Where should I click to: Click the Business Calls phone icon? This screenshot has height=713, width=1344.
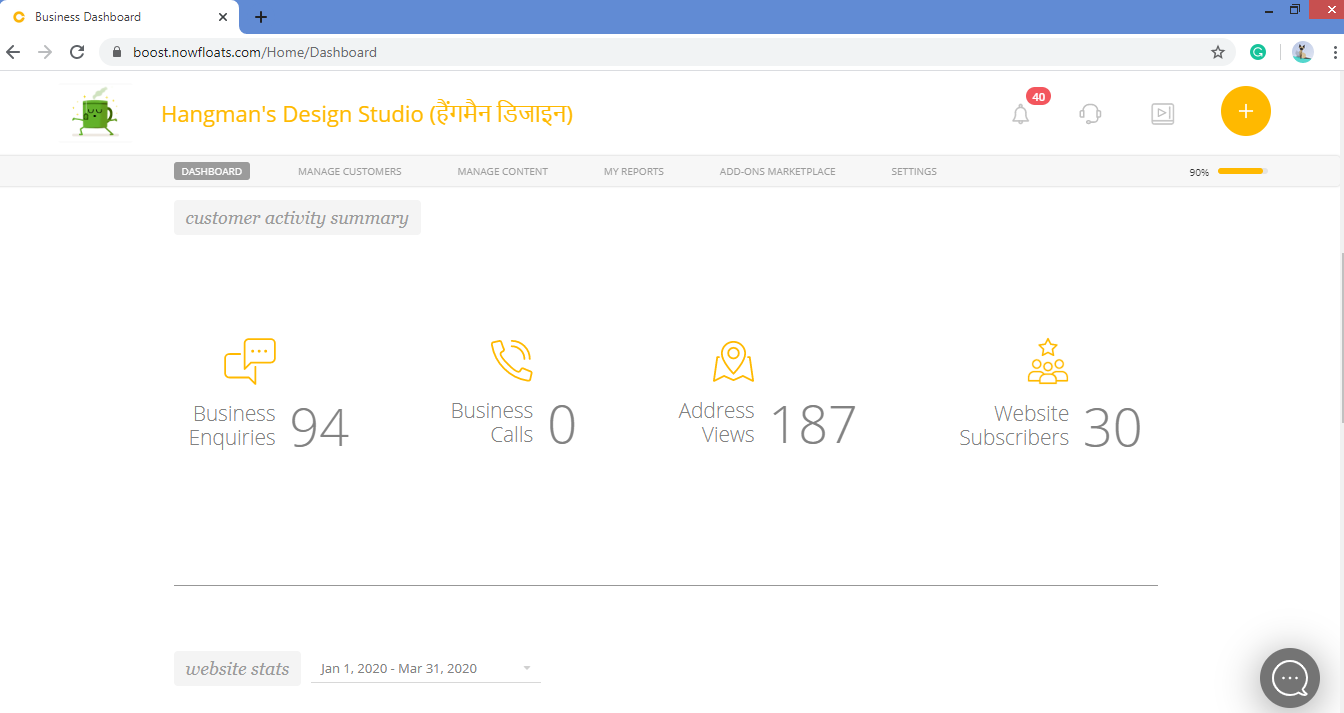click(x=511, y=360)
